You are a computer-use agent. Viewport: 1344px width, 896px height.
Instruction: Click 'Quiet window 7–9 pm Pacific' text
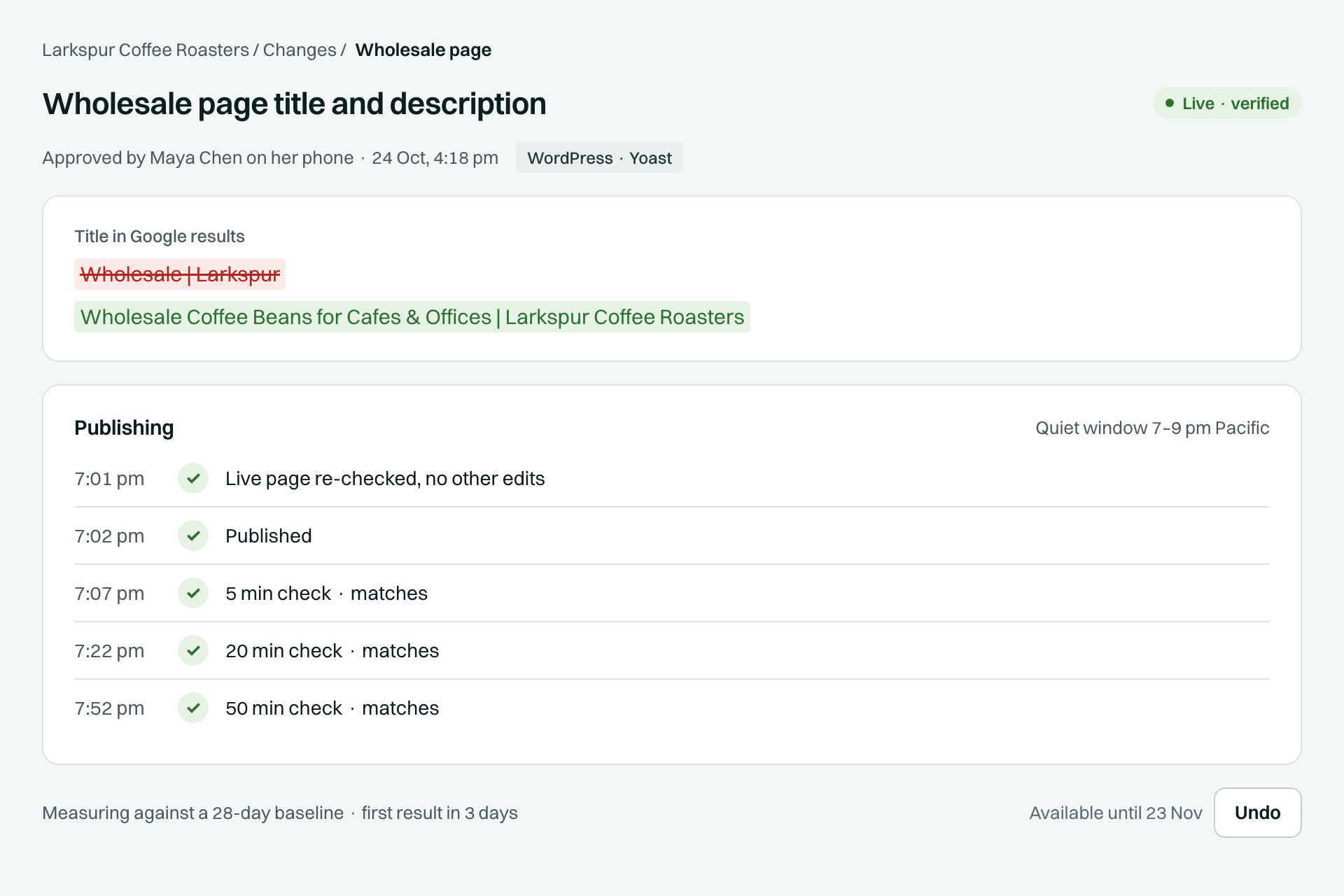(x=1152, y=428)
